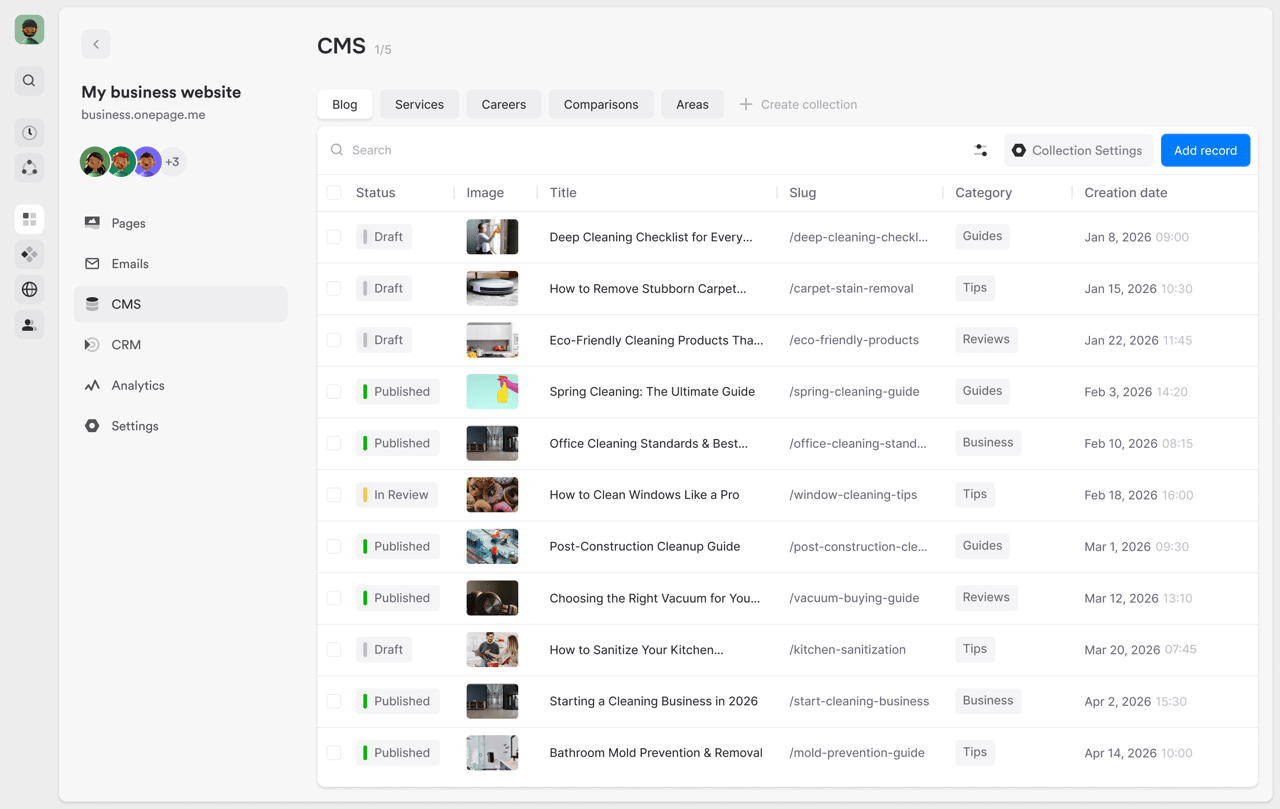The height and width of the screenshot is (809, 1280).
Task: Select the Blog collection tab
Action: [x=345, y=104]
